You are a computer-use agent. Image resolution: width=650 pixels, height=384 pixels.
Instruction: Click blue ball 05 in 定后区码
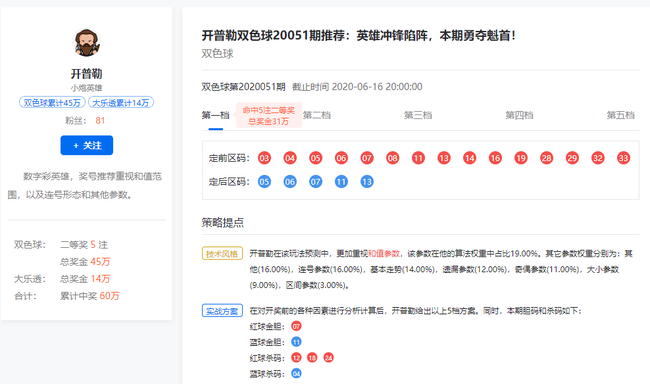(264, 182)
